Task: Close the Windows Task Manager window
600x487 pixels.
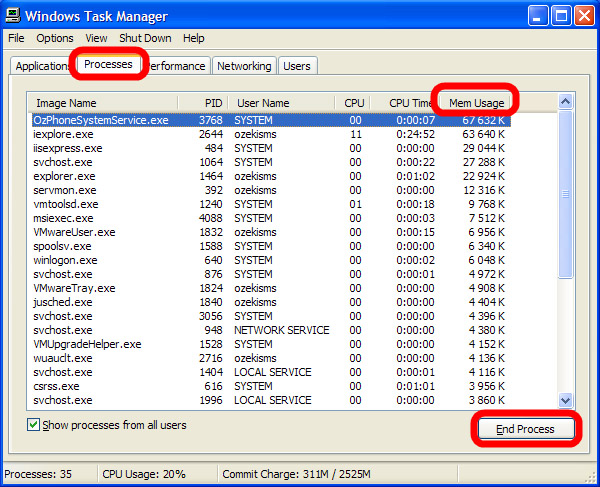Action: [x=584, y=16]
